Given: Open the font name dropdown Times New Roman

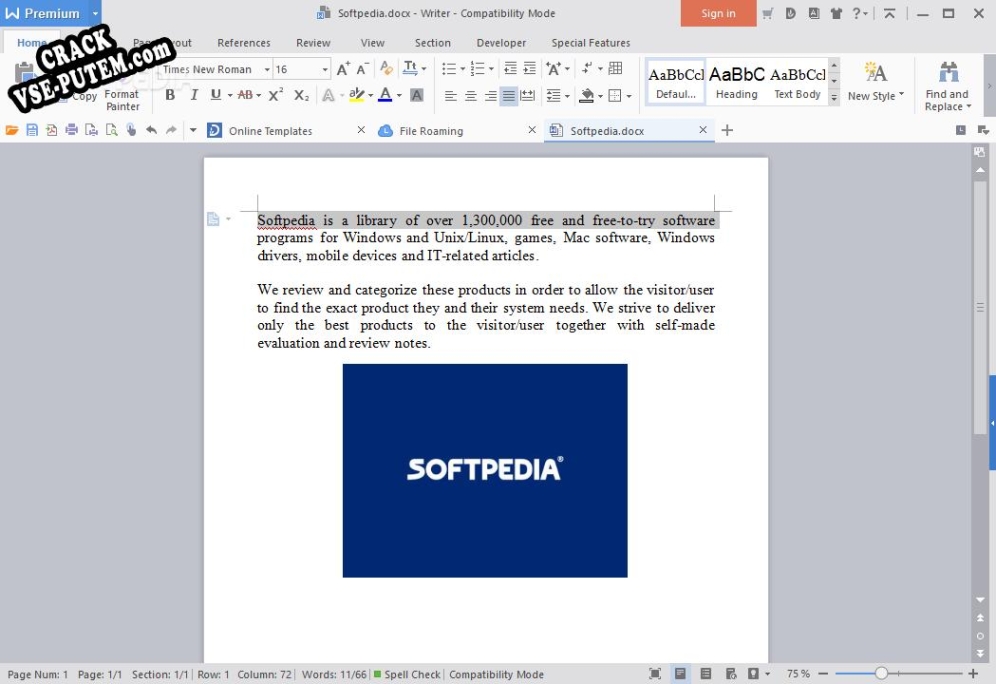Looking at the screenshot, I should [x=267, y=69].
